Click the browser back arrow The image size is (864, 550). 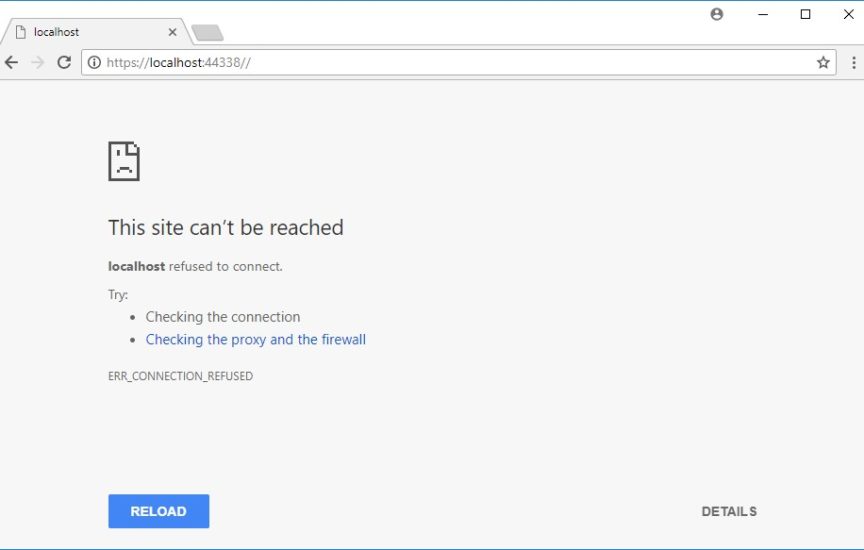coord(12,62)
